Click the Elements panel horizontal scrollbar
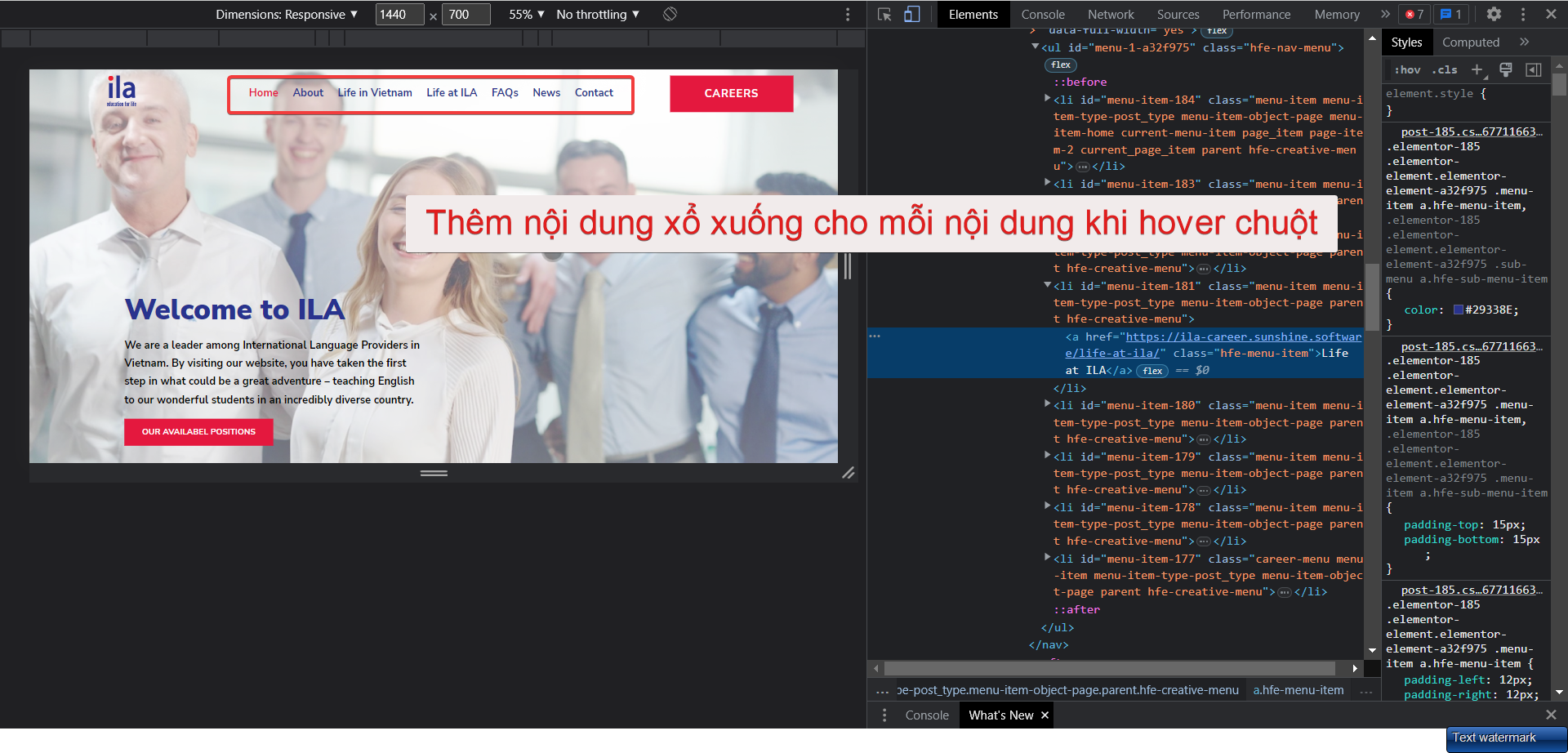Viewport: 1568px width, 753px height. pos(1109,668)
